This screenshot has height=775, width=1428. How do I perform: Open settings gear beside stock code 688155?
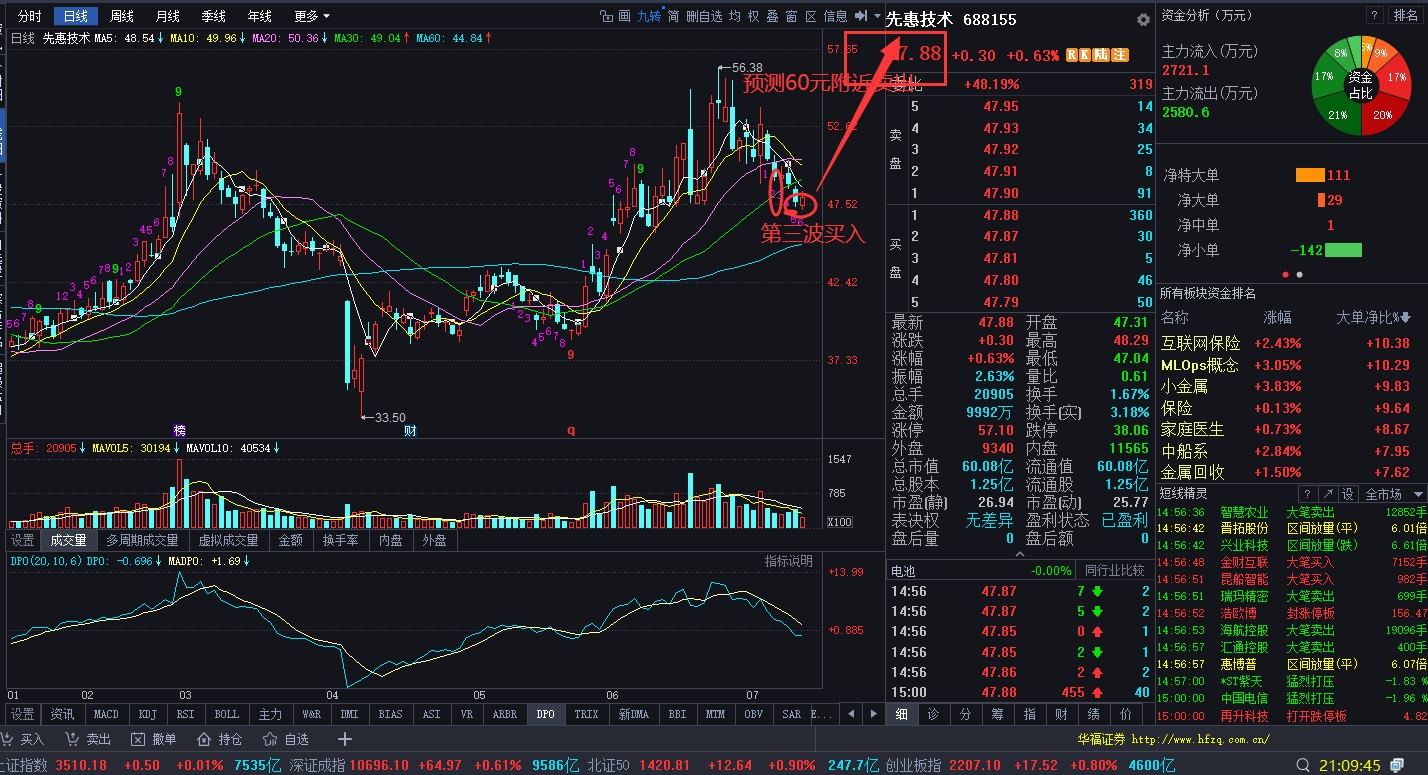(x=1143, y=19)
